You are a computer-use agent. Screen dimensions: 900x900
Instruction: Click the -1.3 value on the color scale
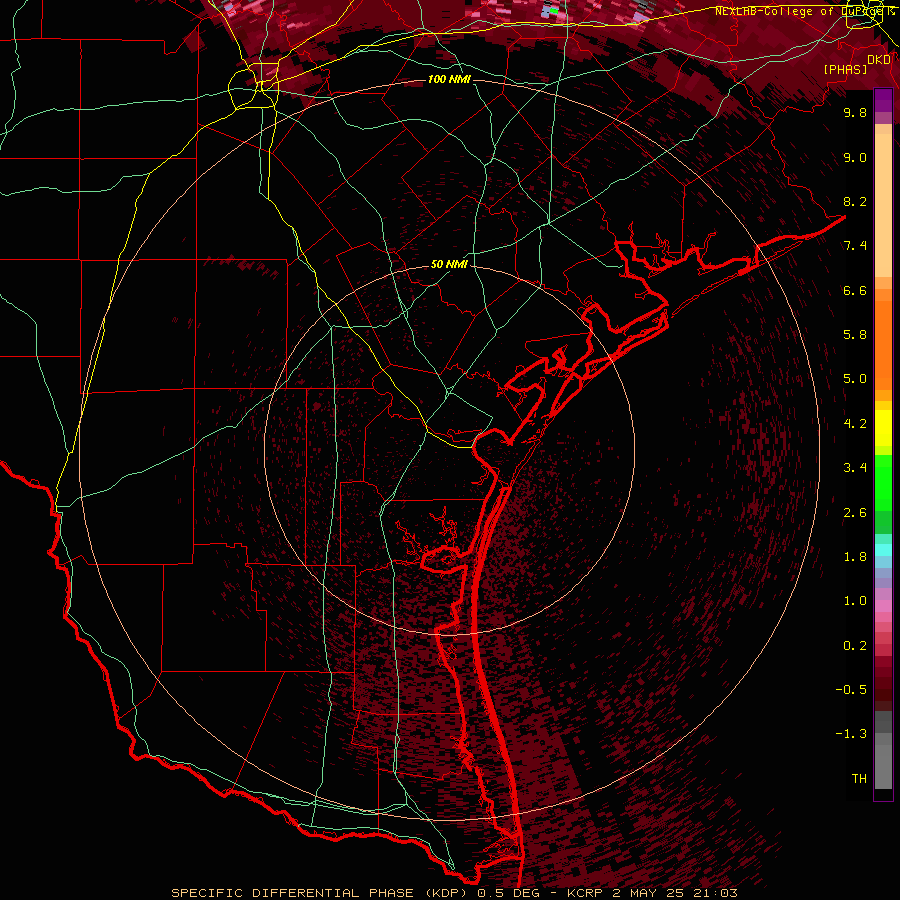[851, 734]
